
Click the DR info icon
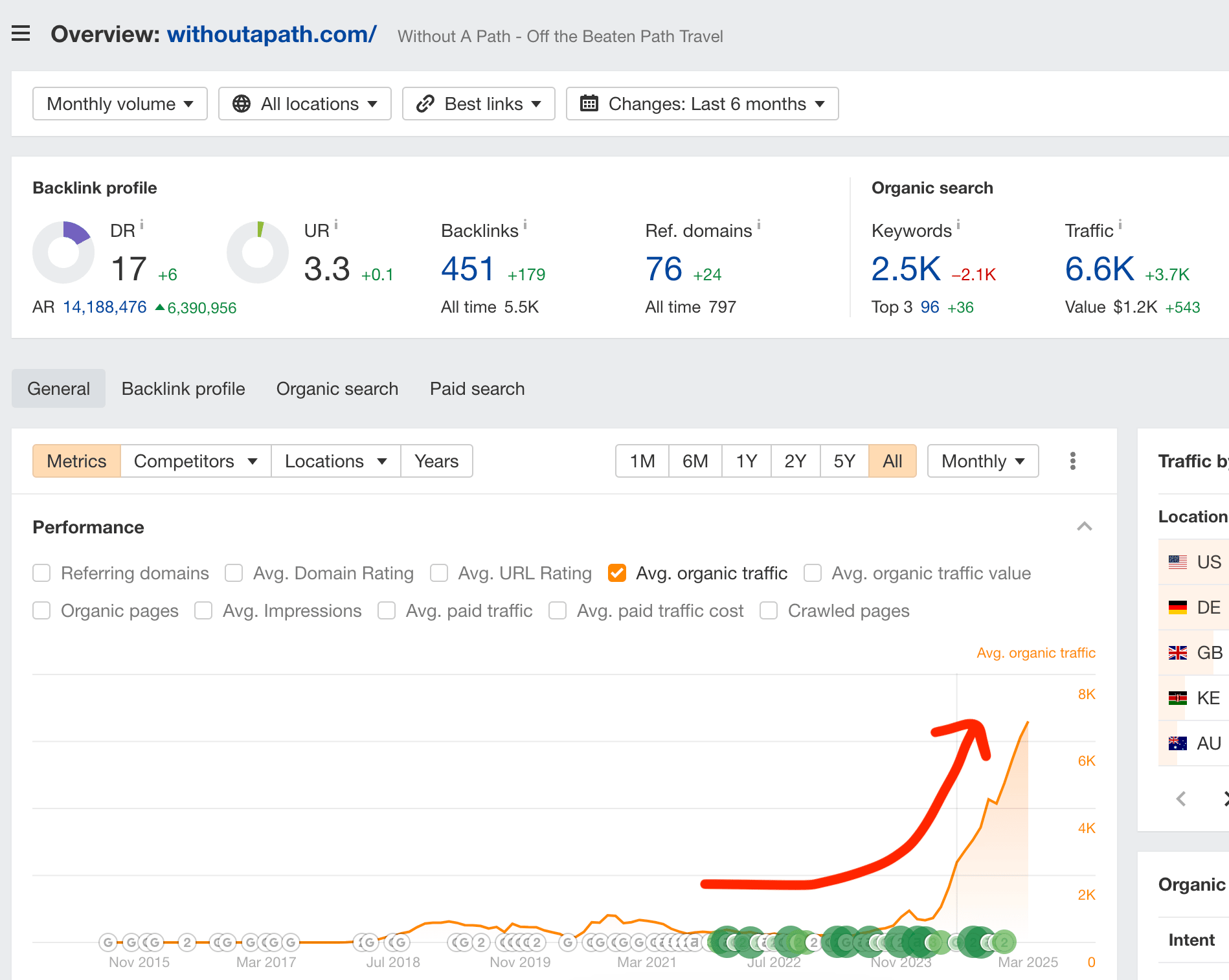point(142,224)
